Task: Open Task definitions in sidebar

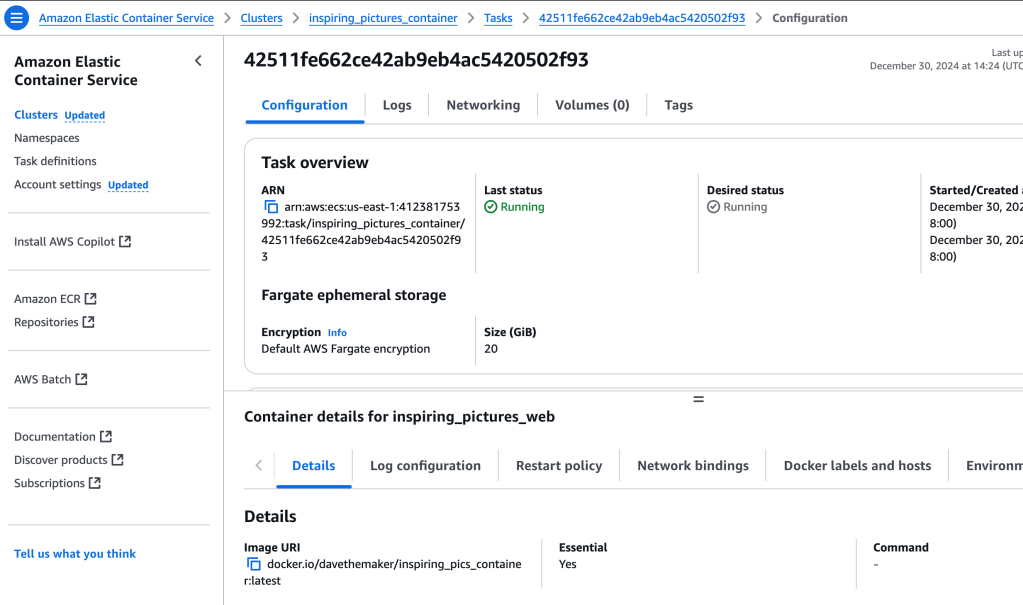Action: (55, 161)
